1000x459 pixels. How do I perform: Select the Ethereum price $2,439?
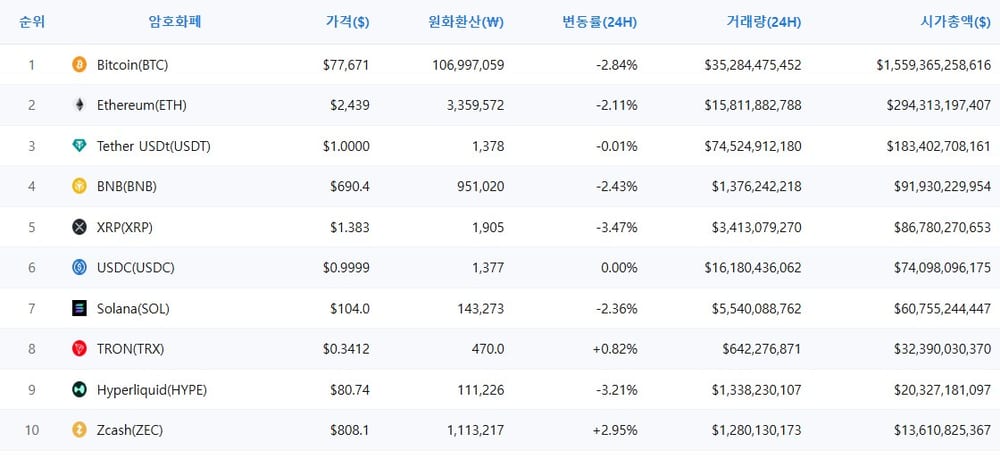(x=349, y=105)
